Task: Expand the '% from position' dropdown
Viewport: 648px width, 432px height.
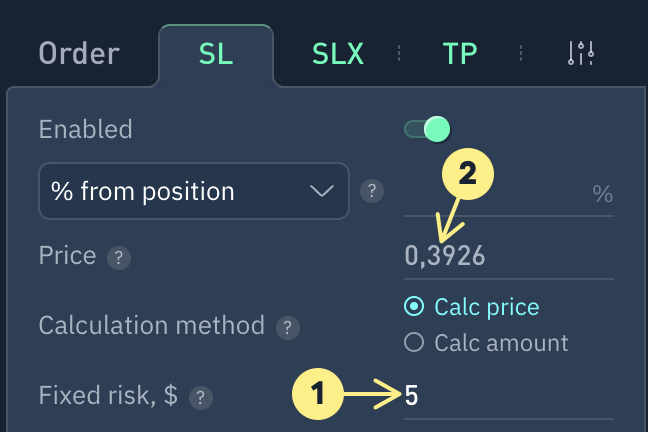Action: point(193,190)
